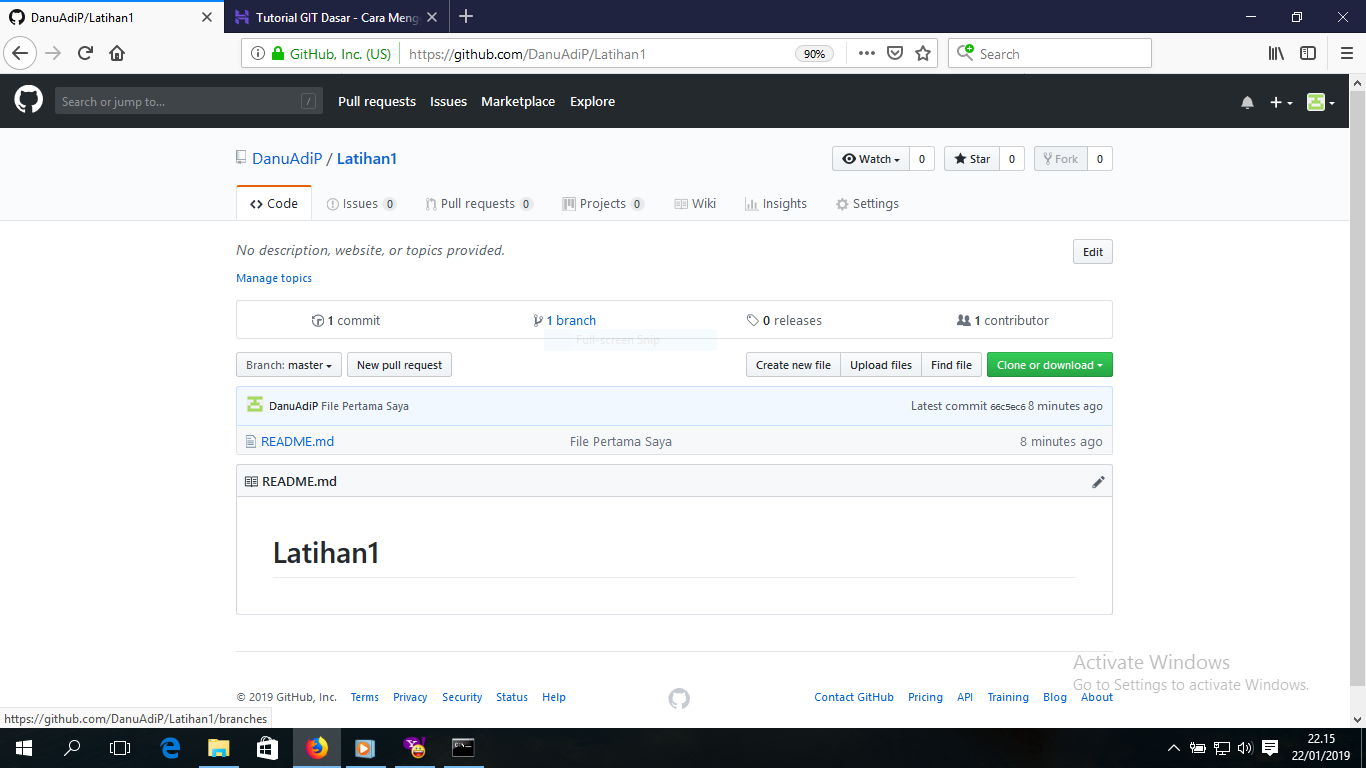Click Upload files button
The height and width of the screenshot is (768, 1366).
point(881,365)
